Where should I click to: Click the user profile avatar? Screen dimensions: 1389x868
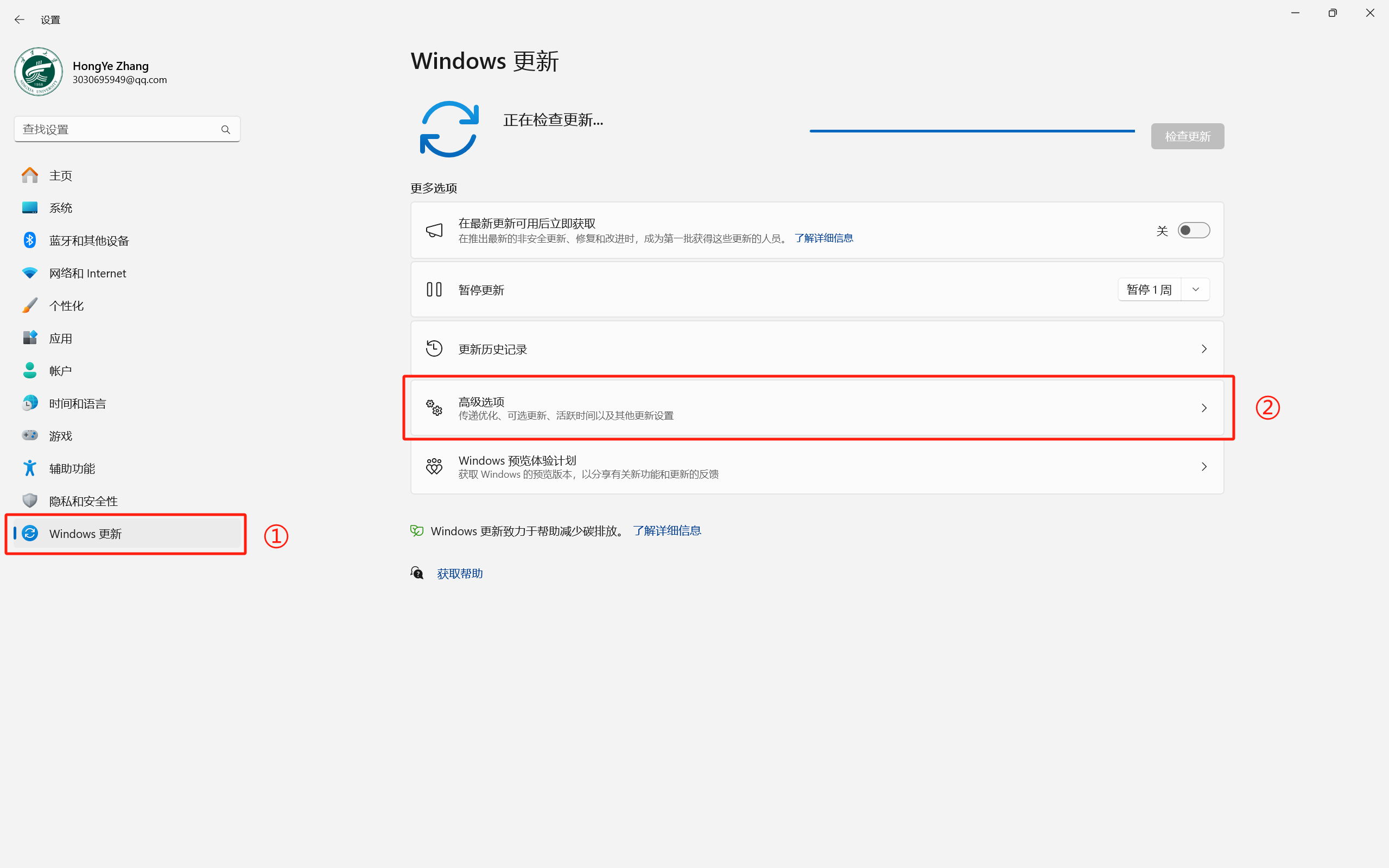point(39,72)
